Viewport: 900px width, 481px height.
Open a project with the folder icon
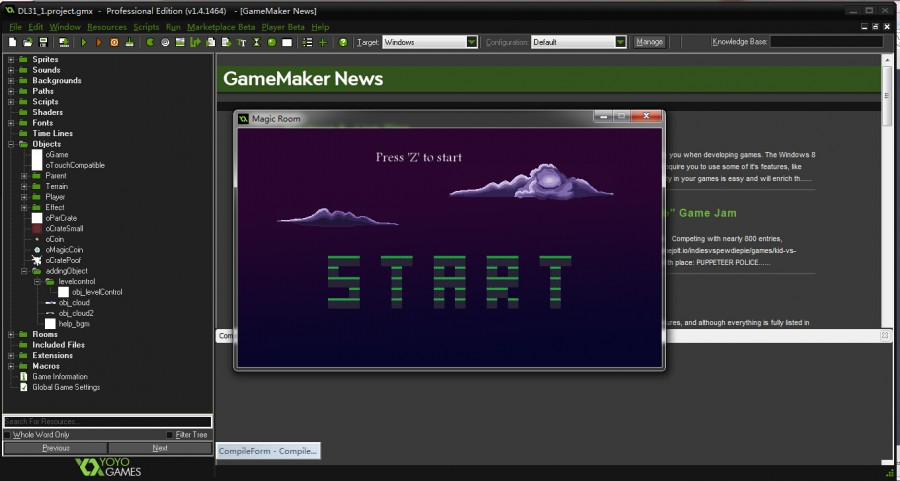28,42
